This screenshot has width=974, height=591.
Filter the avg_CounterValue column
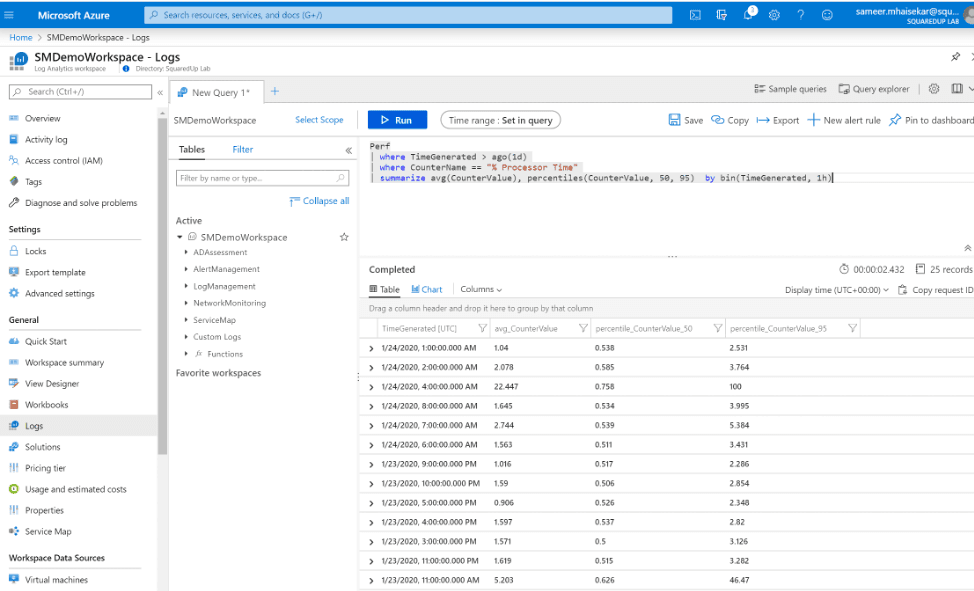tap(583, 328)
